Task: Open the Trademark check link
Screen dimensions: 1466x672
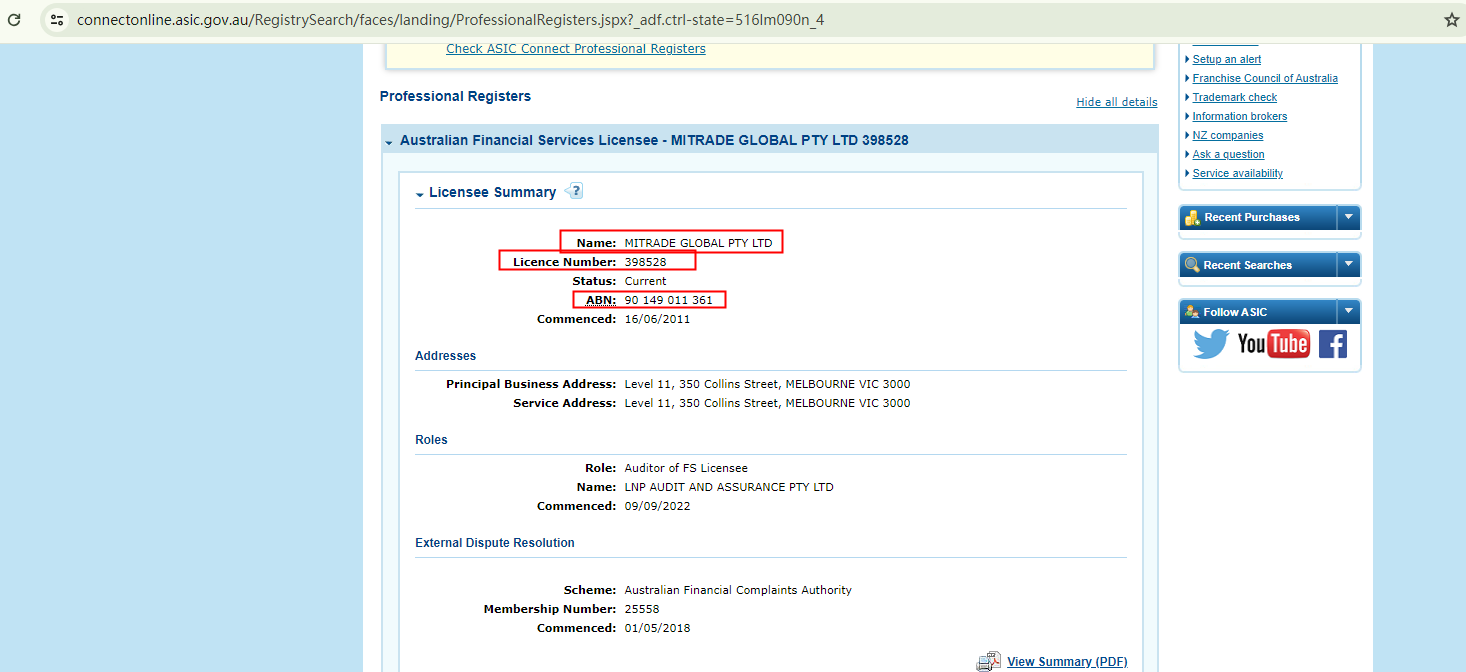Action: point(1235,97)
